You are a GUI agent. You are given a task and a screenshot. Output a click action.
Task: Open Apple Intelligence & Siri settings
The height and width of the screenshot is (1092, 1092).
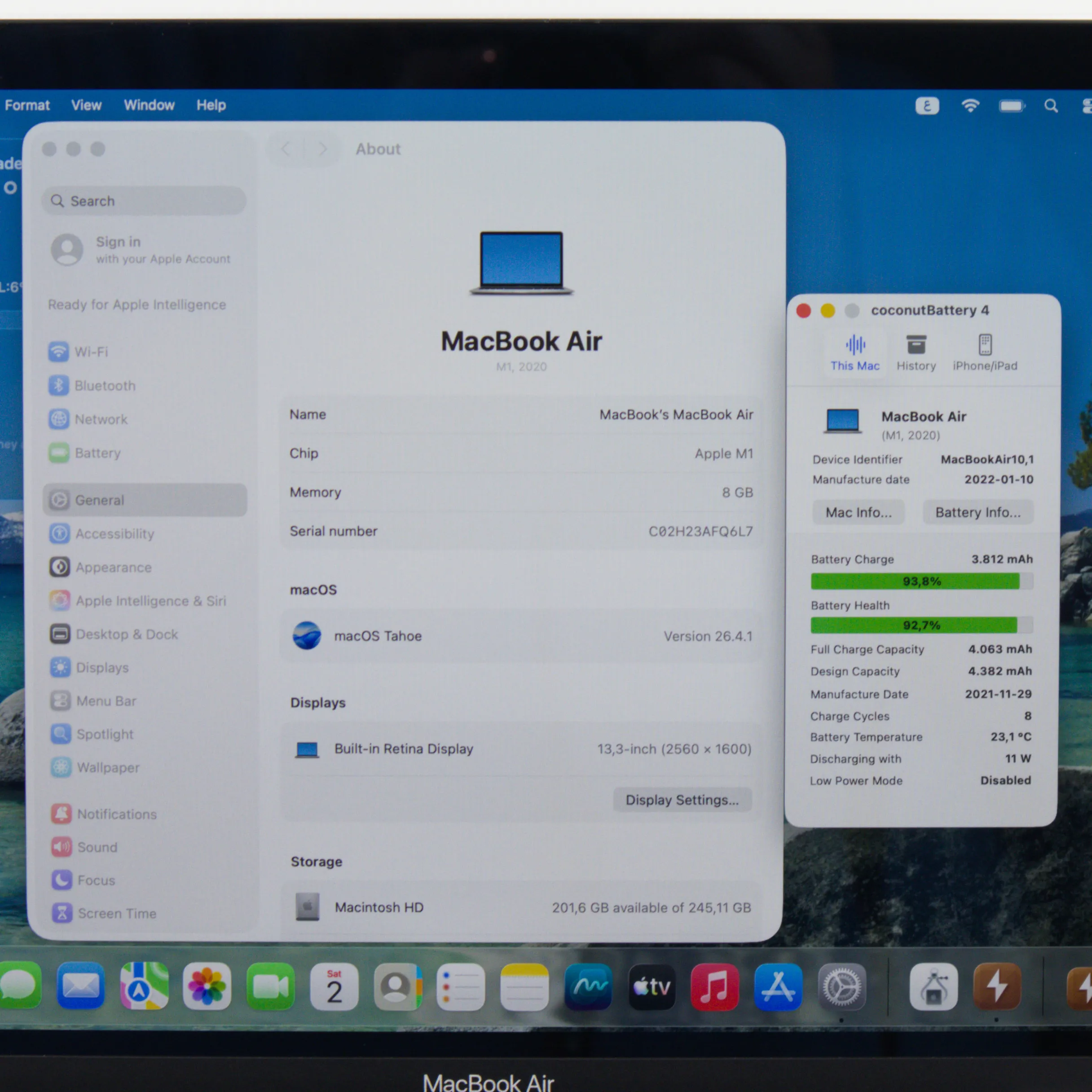[137, 600]
